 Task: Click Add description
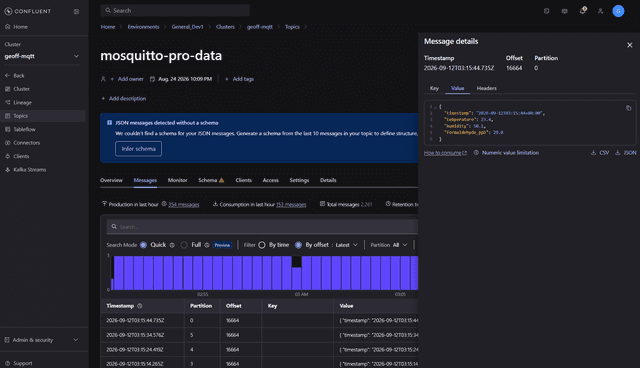(x=124, y=98)
